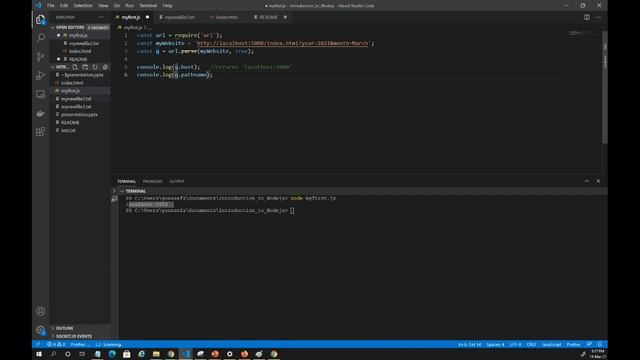Select the Terminal panel tab
Viewport: 640px width, 360px height.
(x=127, y=181)
